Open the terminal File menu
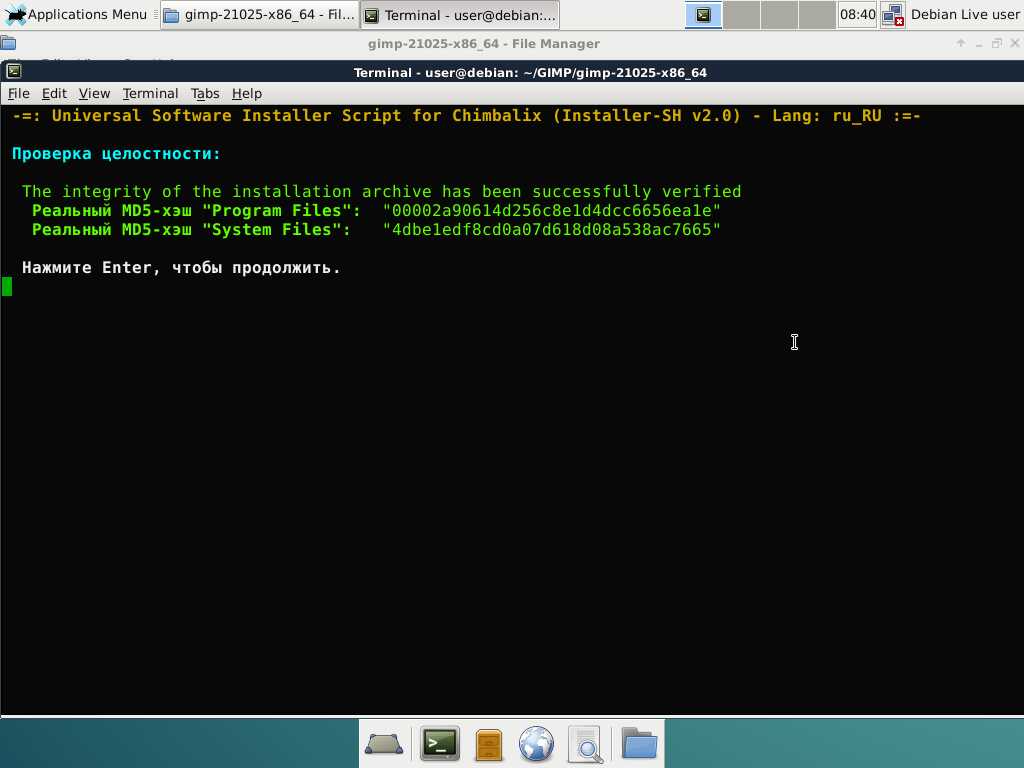1024x768 pixels. pyautogui.click(x=18, y=93)
